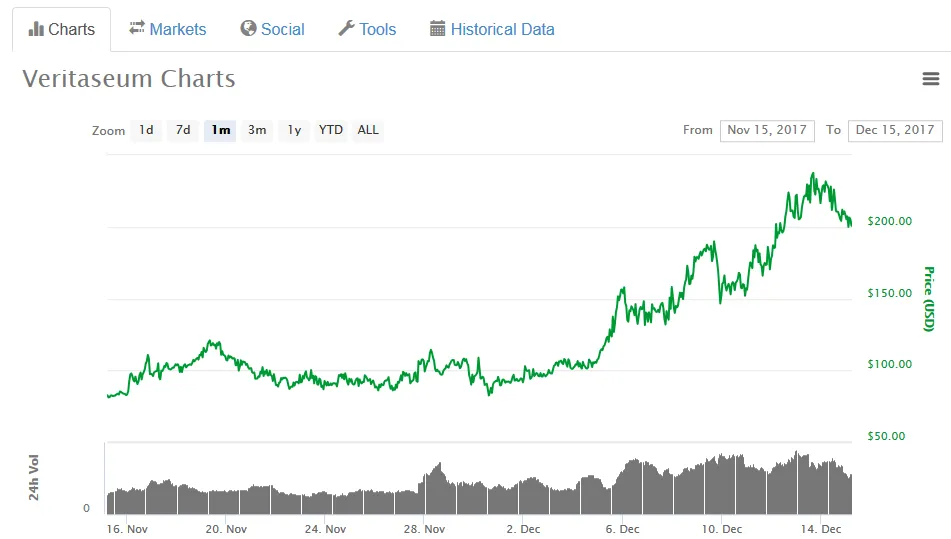Set zoom range to 3m

[257, 130]
